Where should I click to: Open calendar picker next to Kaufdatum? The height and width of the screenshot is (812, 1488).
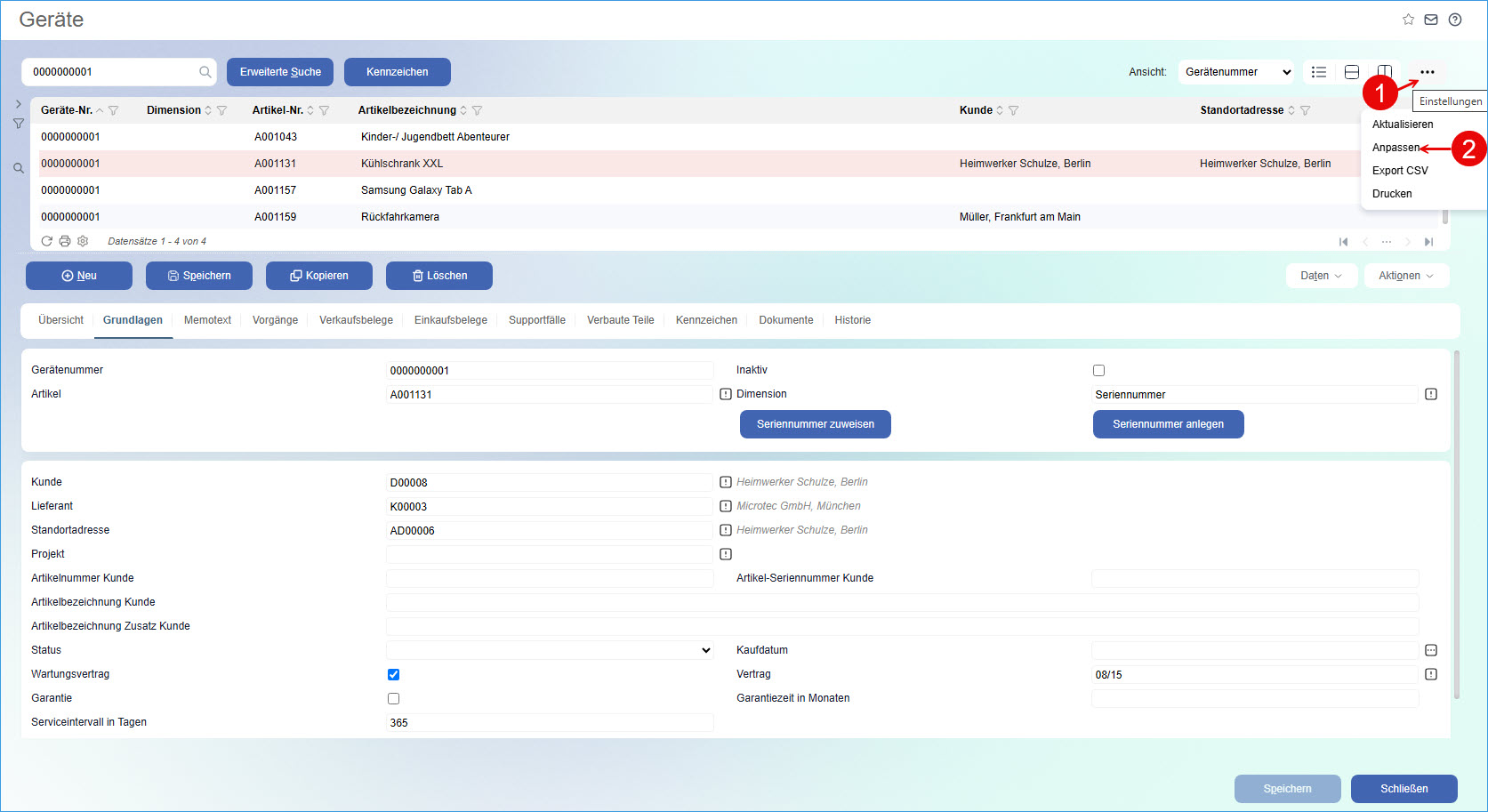point(1431,650)
